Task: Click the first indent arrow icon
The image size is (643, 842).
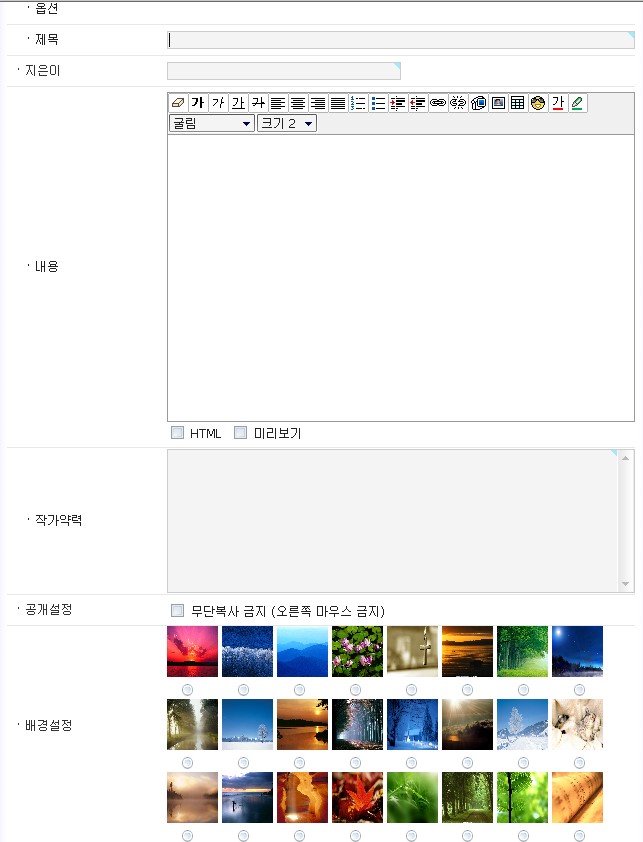Action: (398, 103)
